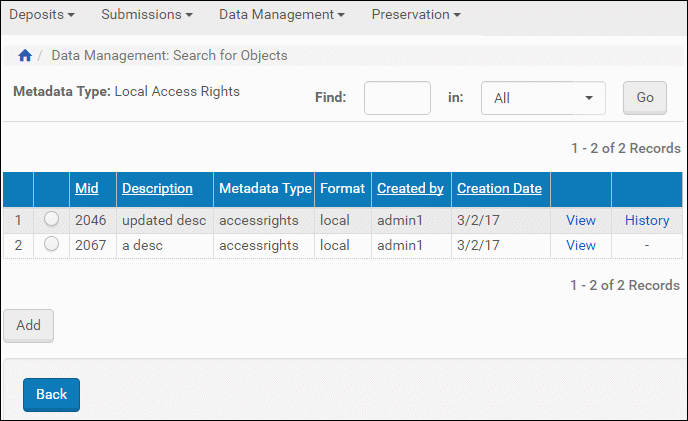The width and height of the screenshot is (688, 421).
Task: Open the Deposits menu
Action: (x=43, y=15)
